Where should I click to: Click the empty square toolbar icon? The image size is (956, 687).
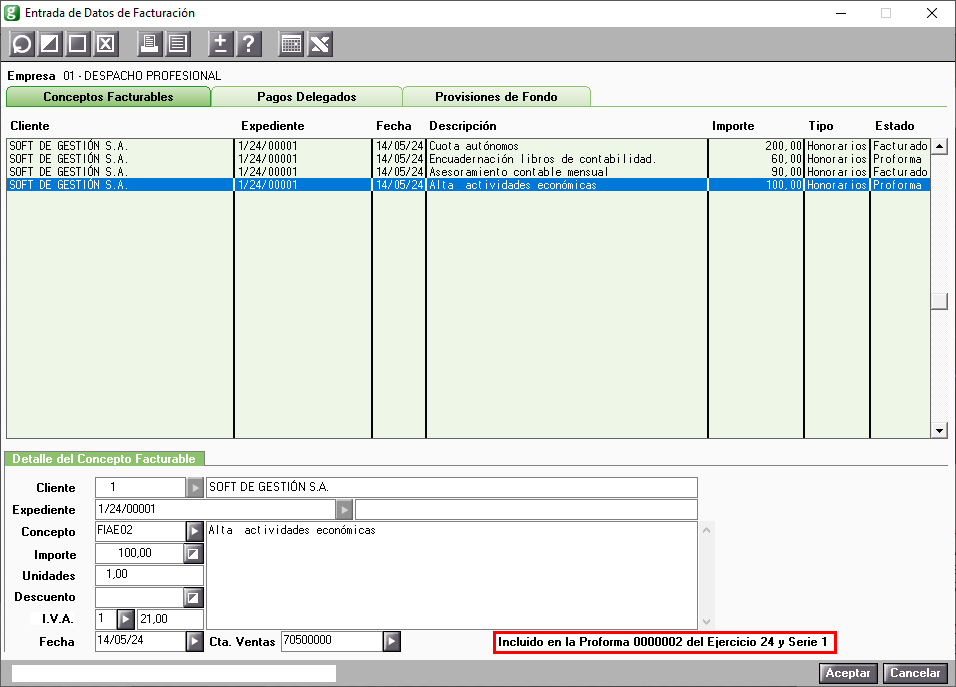[x=77, y=44]
